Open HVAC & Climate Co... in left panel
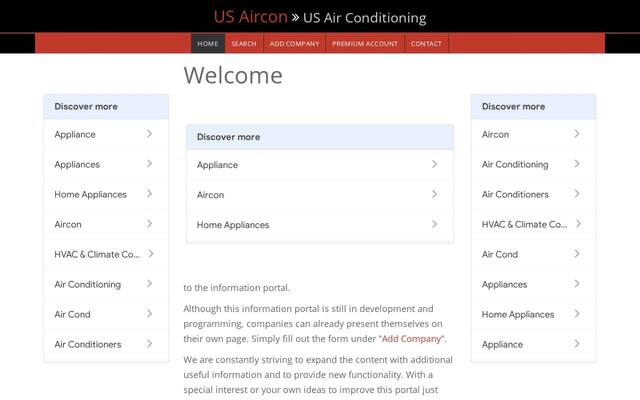This screenshot has width=640, height=400. click(106, 254)
